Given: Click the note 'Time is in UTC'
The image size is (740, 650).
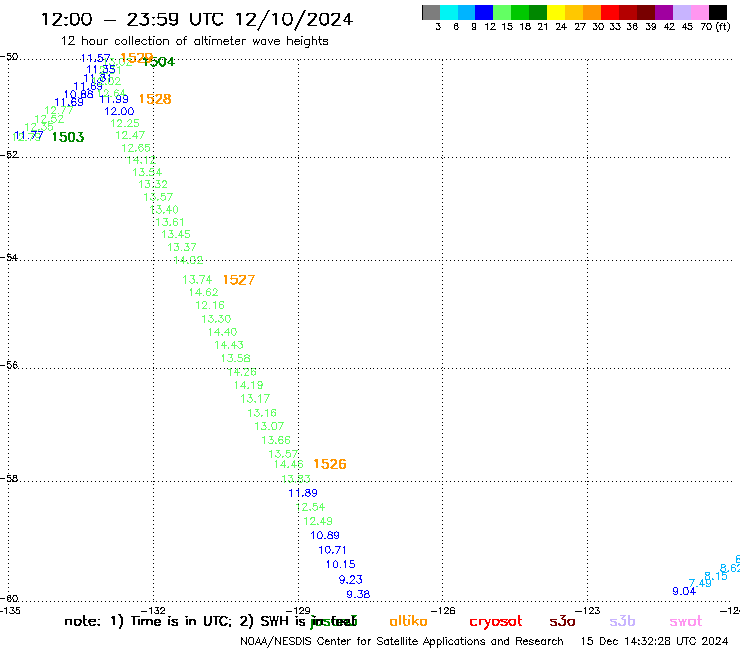Looking at the screenshot, I should [x=181, y=621].
